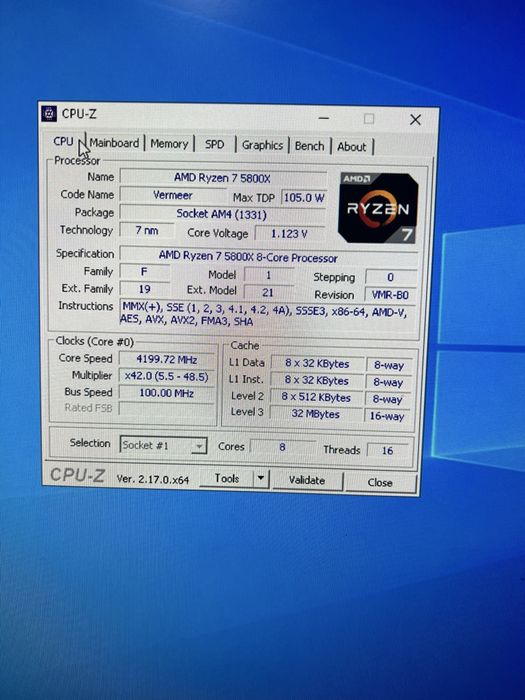This screenshot has height=700, width=525.
Task: Click the Tools button
Action: [x=227, y=478]
